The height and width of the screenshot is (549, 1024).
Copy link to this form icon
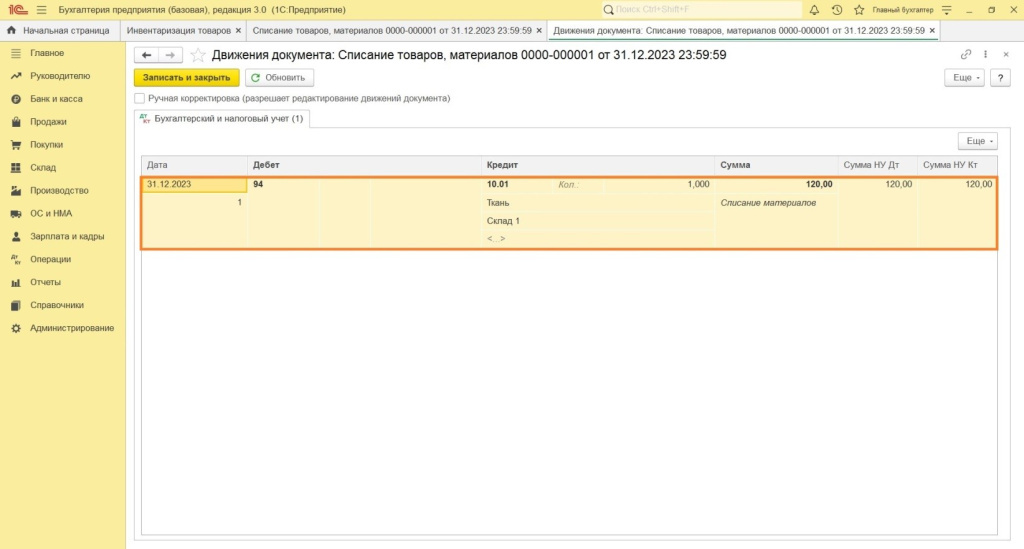point(966,55)
